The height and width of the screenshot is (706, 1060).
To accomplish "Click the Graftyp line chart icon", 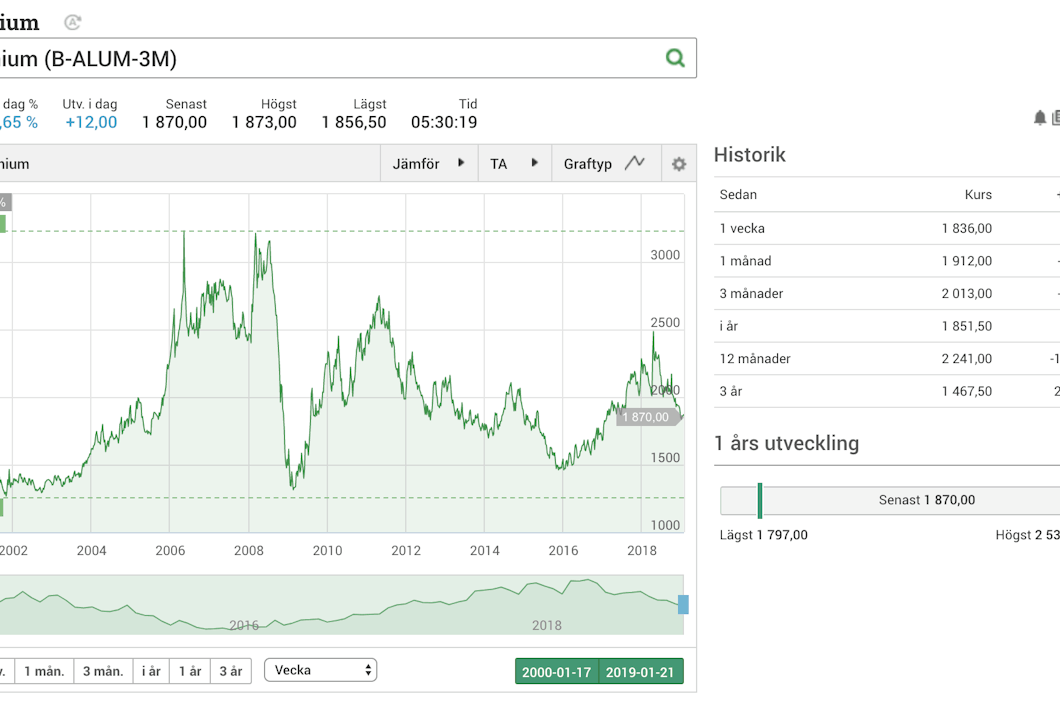I will 634,163.
